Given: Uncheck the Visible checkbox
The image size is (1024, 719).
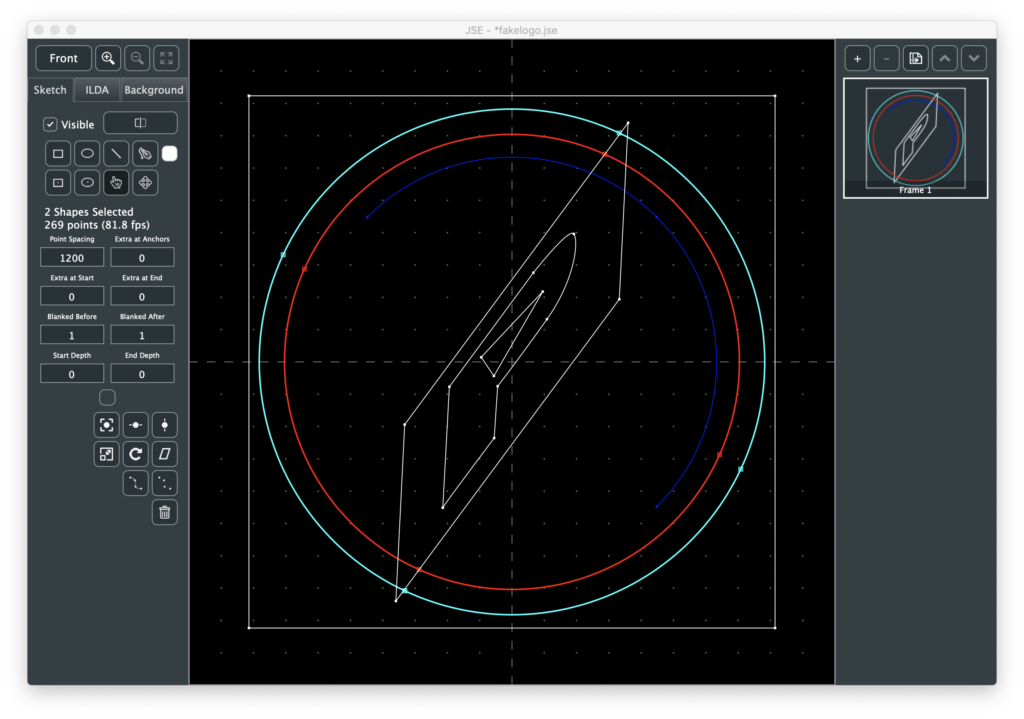Looking at the screenshot, I should pyautogui.click(x=51, y=125).
